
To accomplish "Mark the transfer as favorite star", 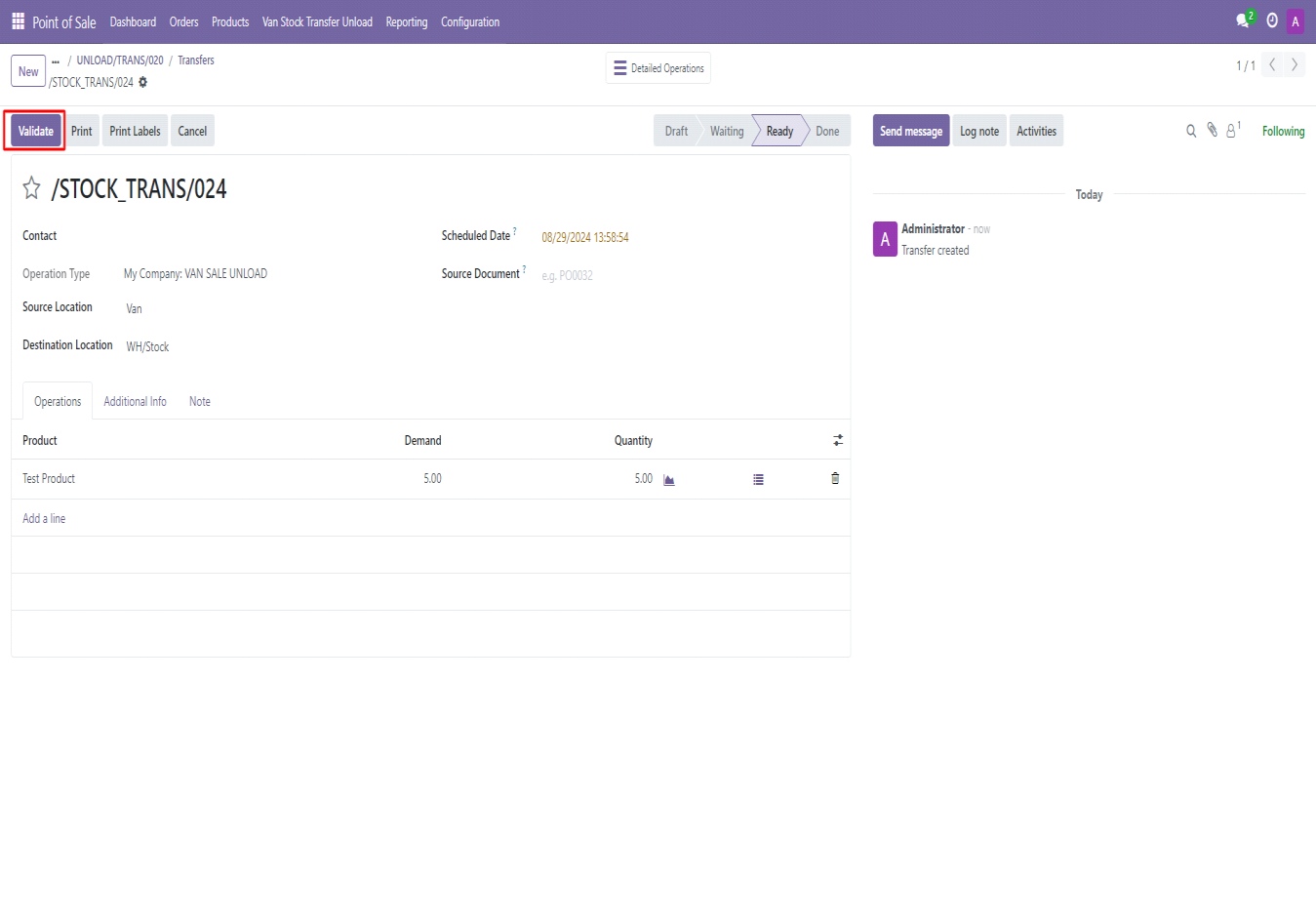I will pos(31,188).
